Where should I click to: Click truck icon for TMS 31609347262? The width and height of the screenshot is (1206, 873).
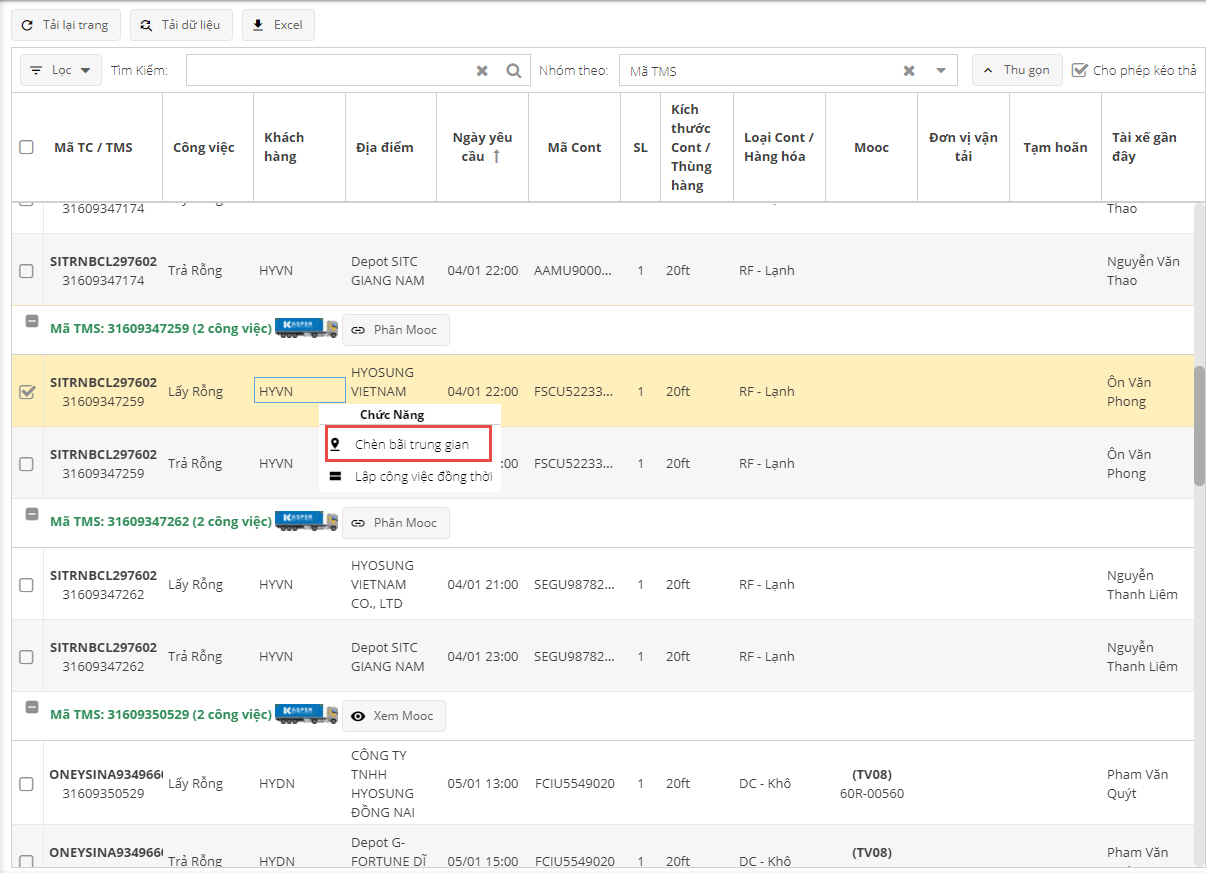click(x=306, y=522)
